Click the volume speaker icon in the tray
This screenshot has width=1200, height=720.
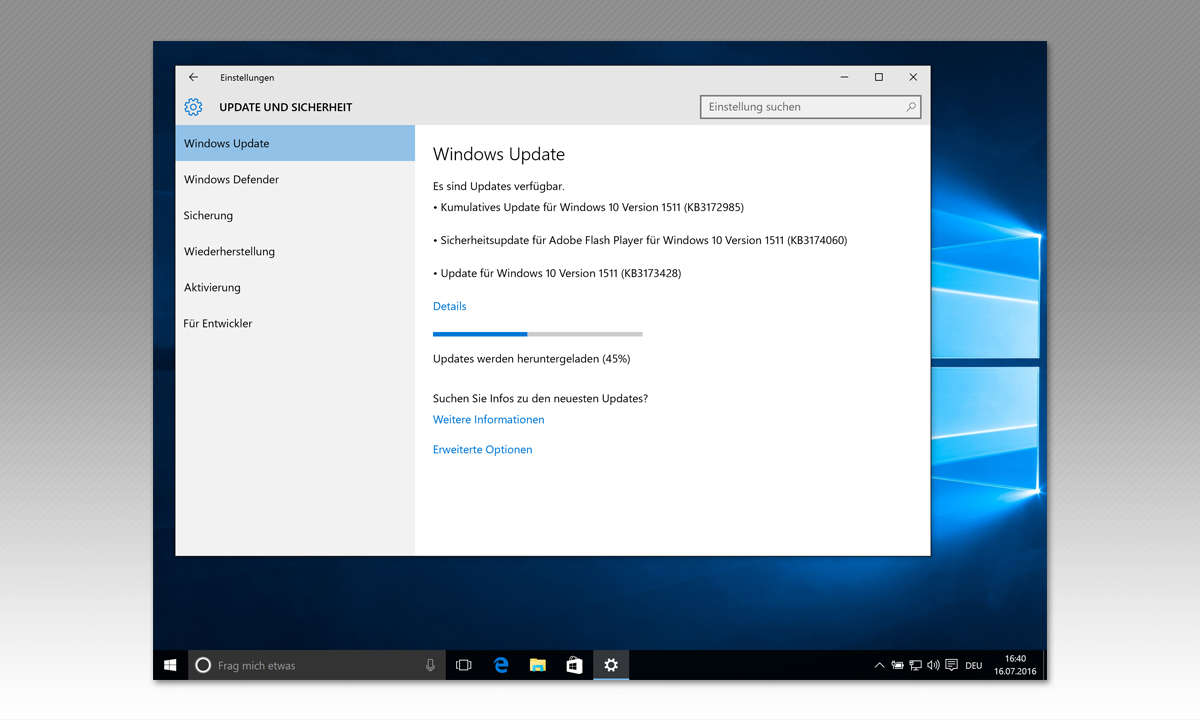[x=933, y=665]
